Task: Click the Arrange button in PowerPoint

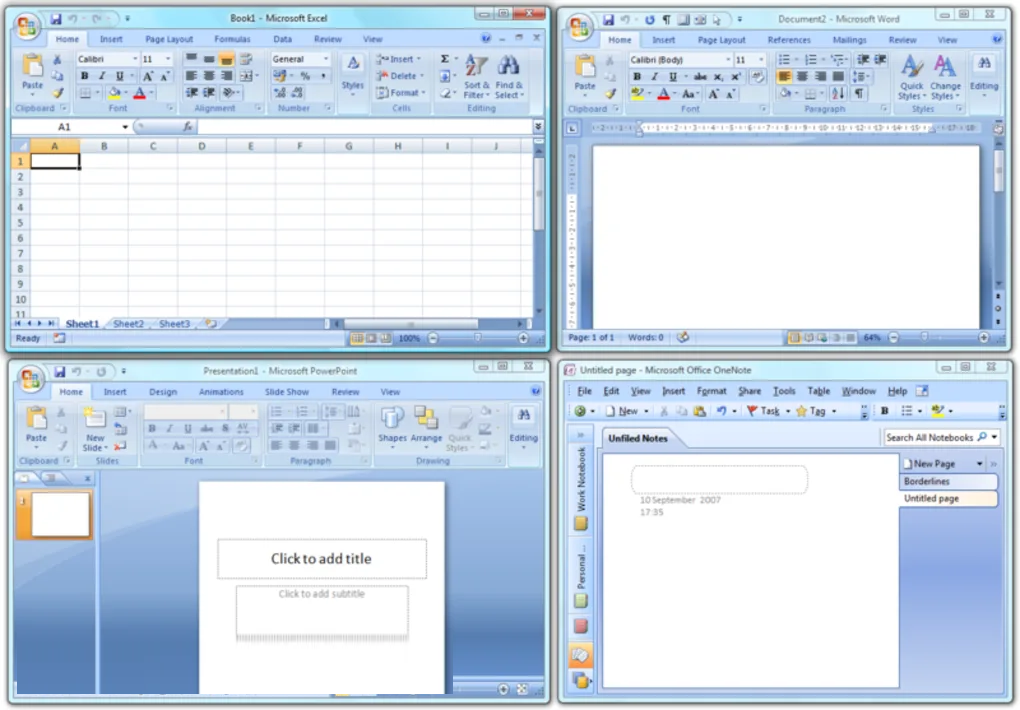Action: (x=426, y=426)
